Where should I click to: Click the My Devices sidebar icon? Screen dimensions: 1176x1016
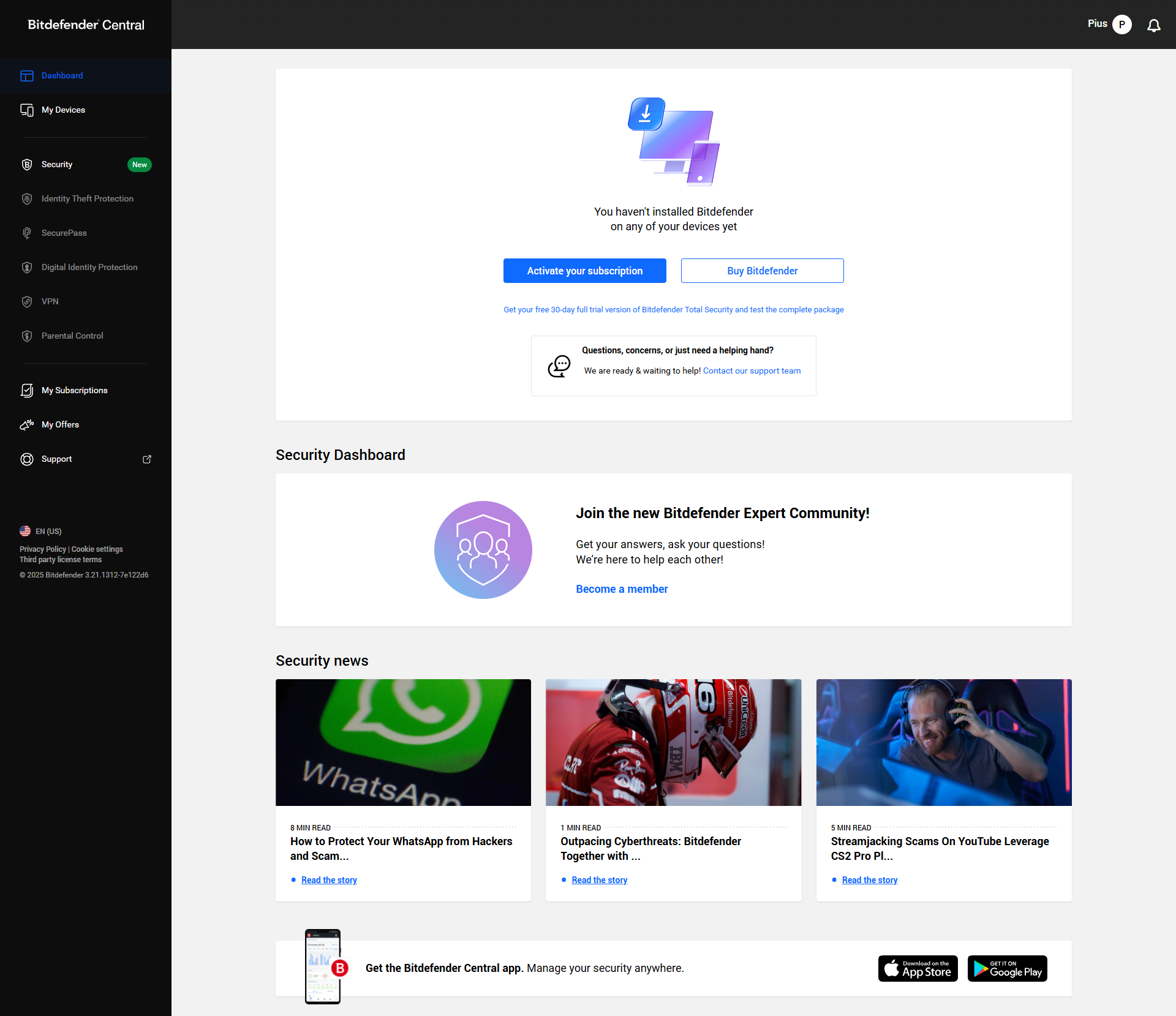[27, 110]
